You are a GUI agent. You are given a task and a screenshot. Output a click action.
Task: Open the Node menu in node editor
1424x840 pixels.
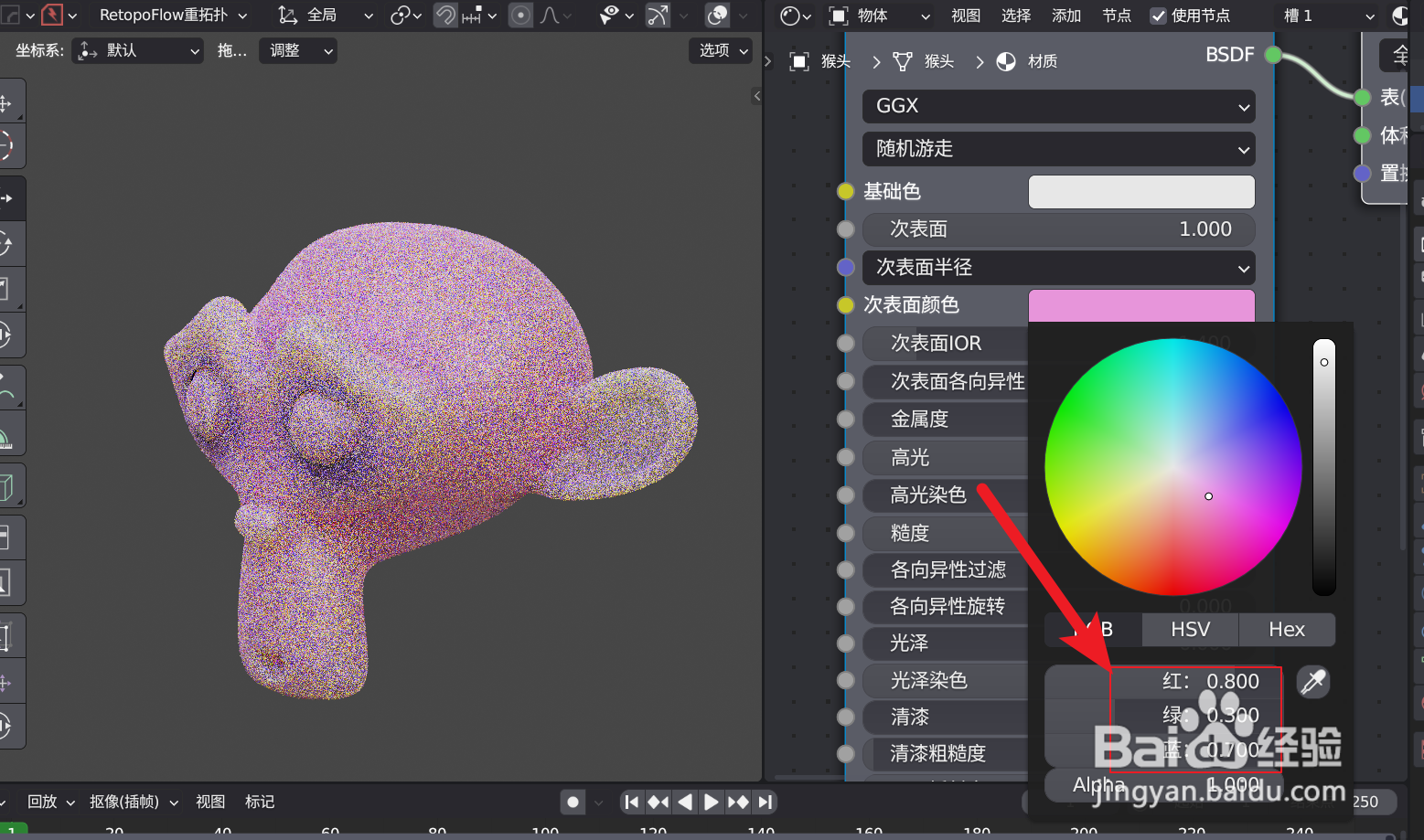1117,16
